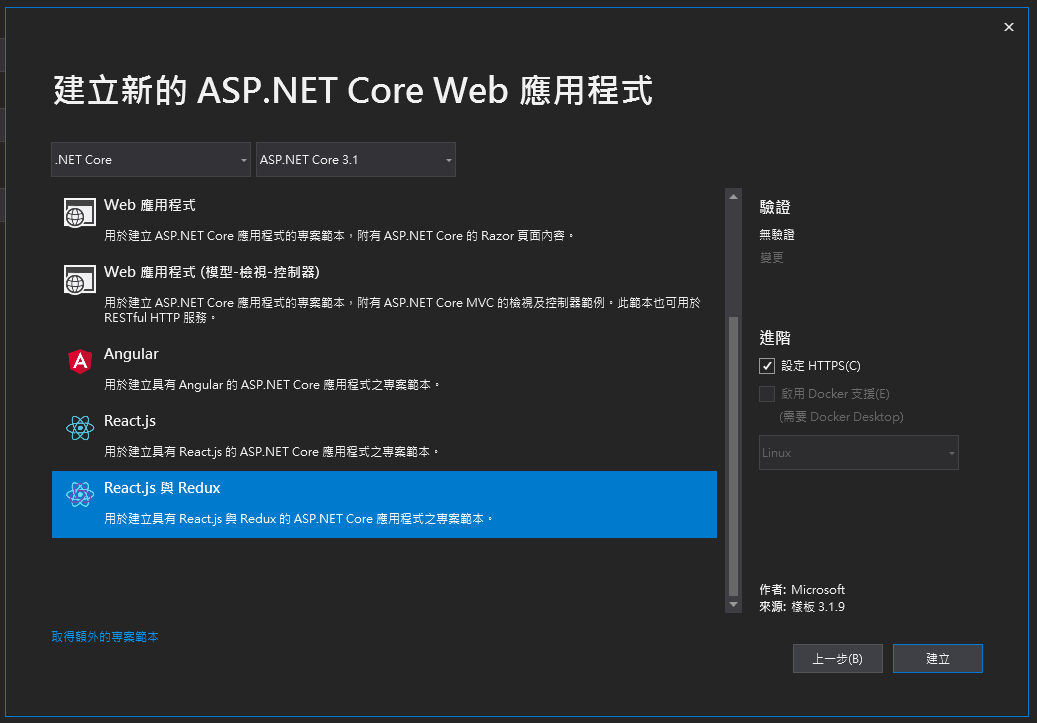Click the Web 應用程式 template icon

[x=79, y=213]
